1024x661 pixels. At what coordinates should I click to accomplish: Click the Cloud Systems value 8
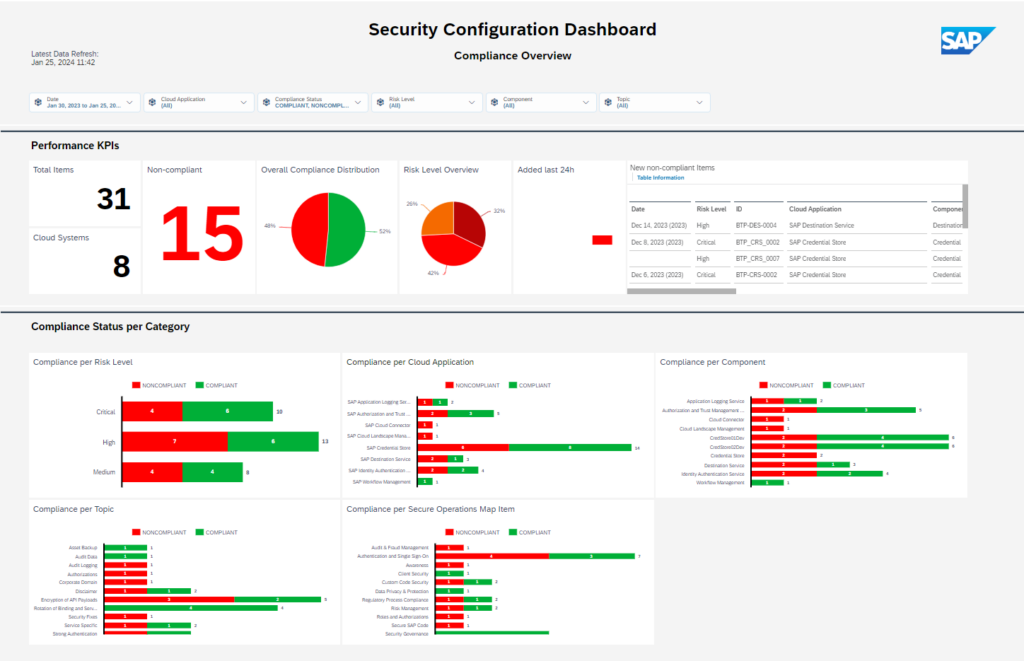(121, 266)
